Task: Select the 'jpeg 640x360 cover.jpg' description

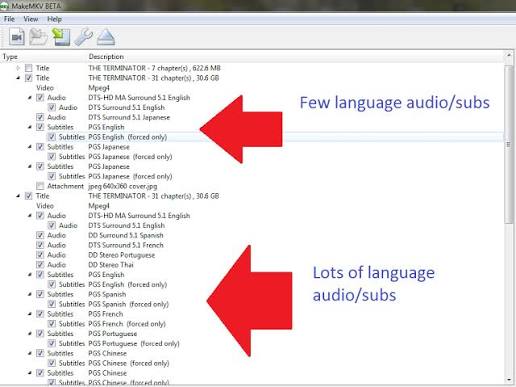Action: 123,186
